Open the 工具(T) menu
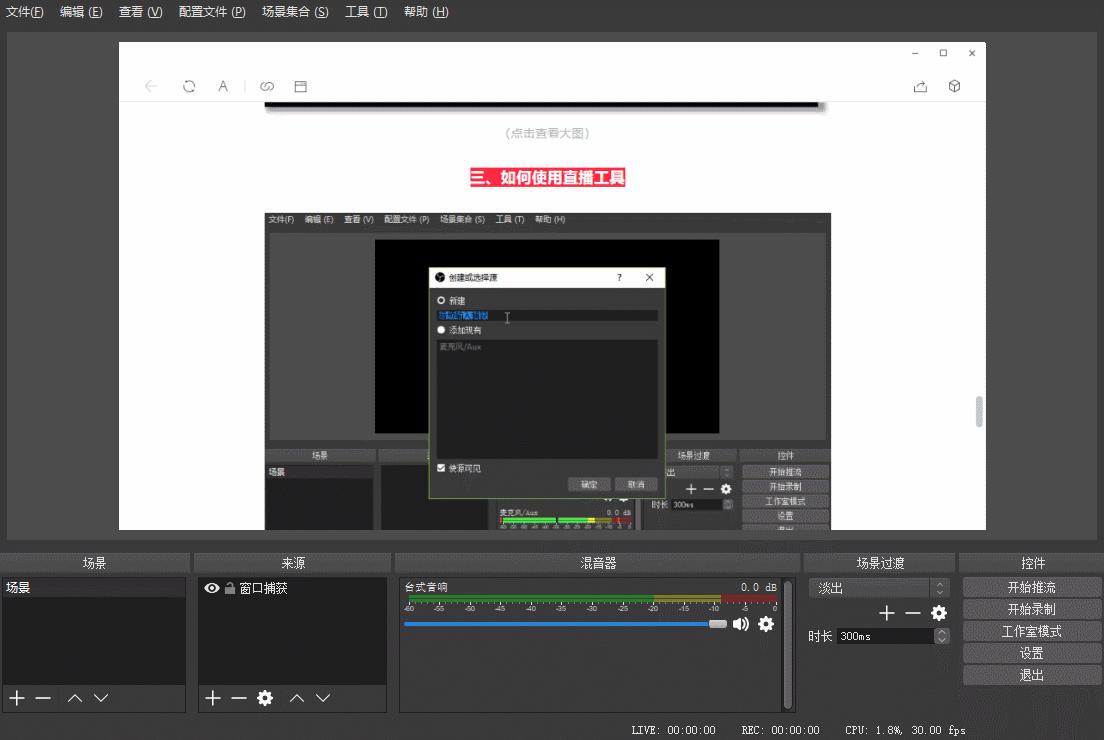Image resolution: width=1104 pixels, height=740 pixels. tap(365, 12)
